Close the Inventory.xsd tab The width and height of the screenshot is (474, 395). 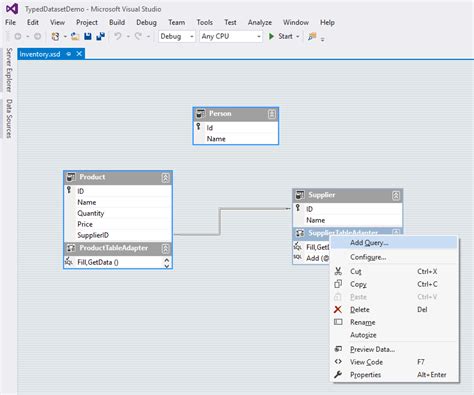pyautogui.click(x=79, y=54)
